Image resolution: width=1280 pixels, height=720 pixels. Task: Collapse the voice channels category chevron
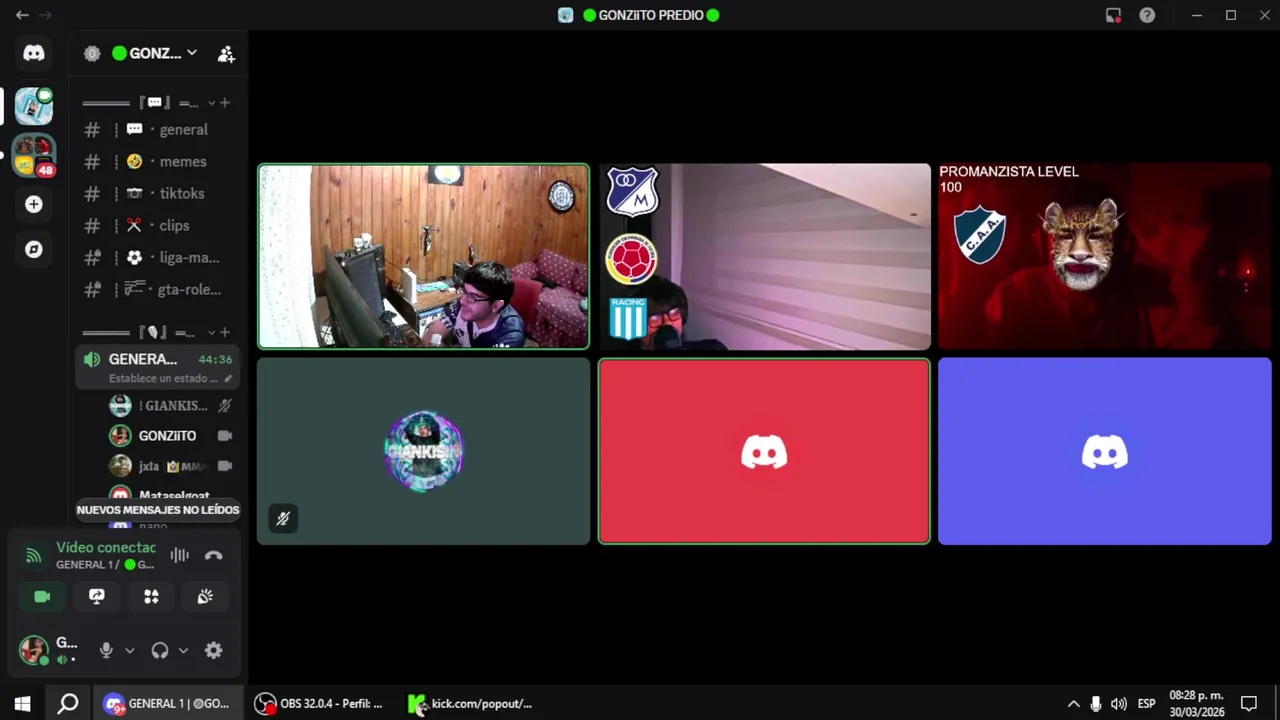(211, 333)
